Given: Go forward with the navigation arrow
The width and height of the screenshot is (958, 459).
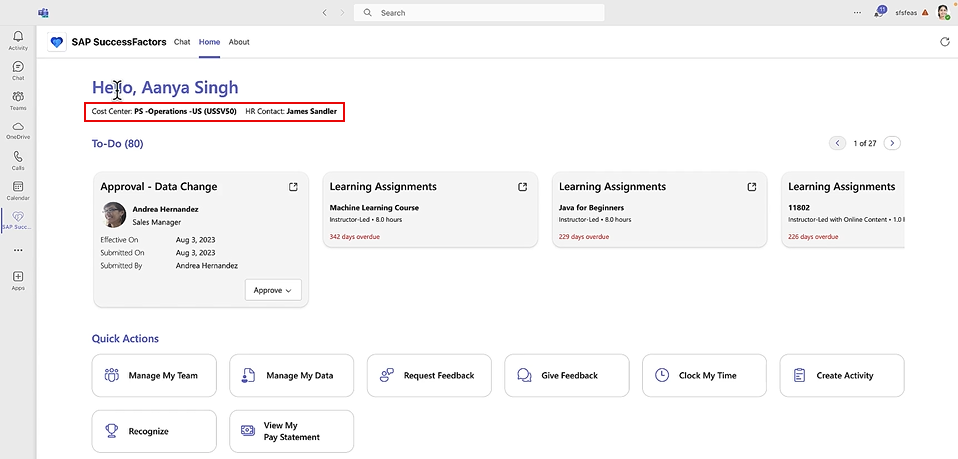Looking at the screenshot, I should pos(342,12).
